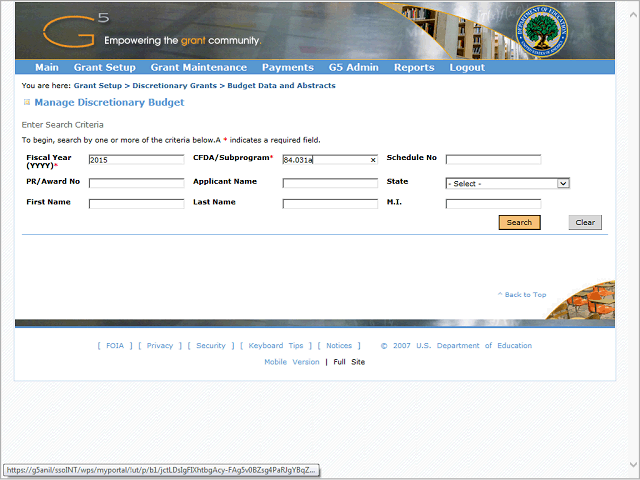
Task: Click the Back to Top link
Action: (522, 295)
